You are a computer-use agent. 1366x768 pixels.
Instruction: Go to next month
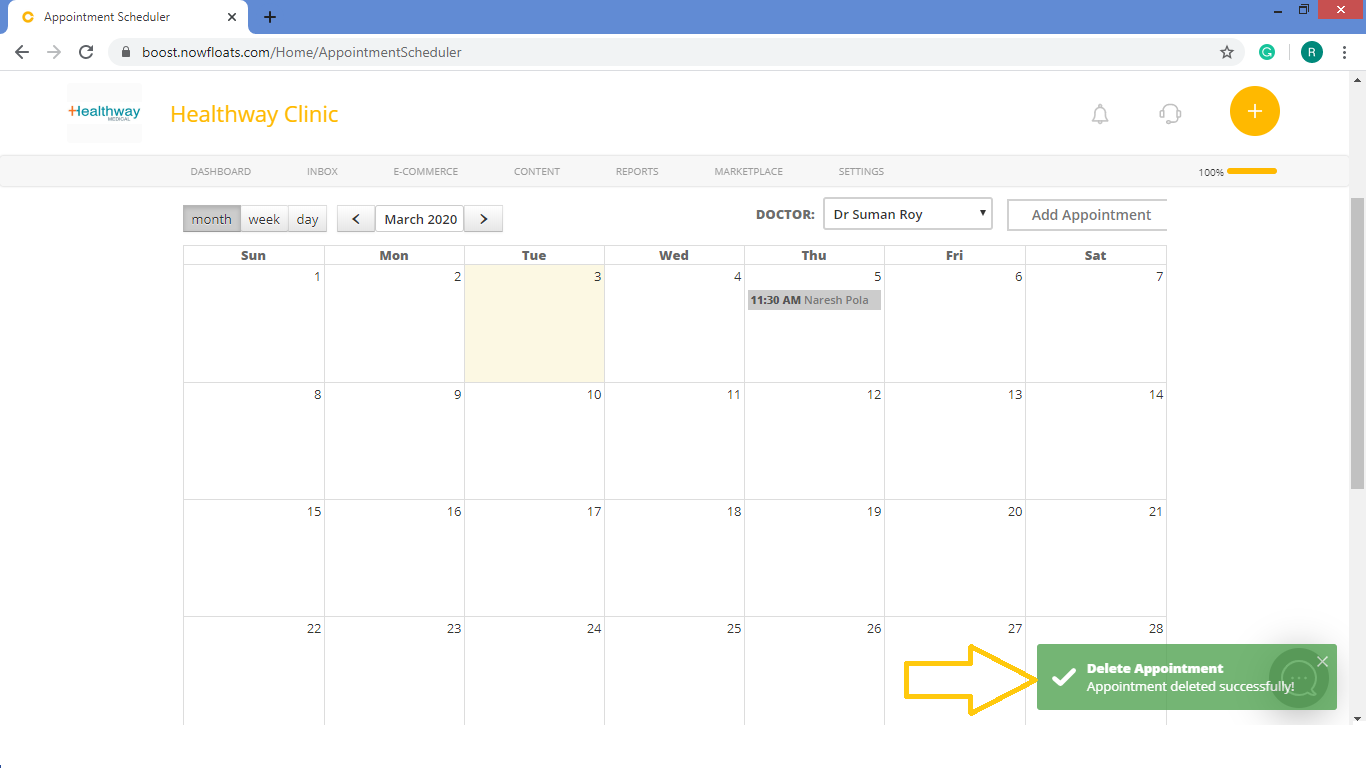tap(484, 219)
